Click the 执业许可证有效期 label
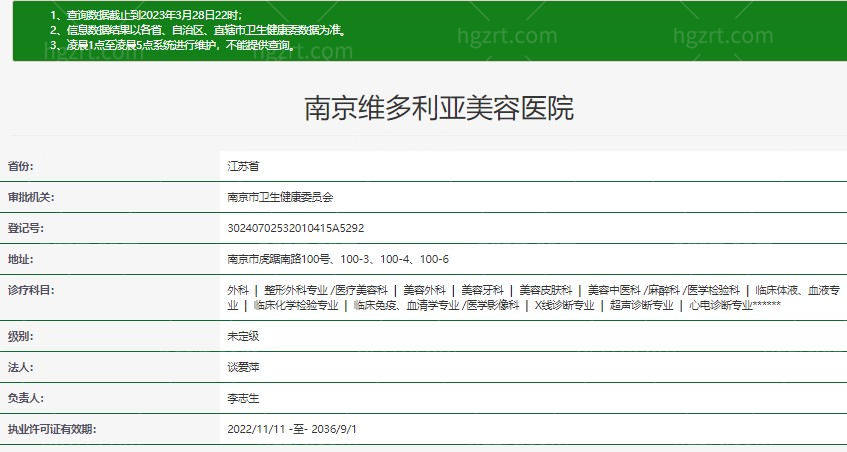This screenshot has width=847, height=452. coord(52,429)
